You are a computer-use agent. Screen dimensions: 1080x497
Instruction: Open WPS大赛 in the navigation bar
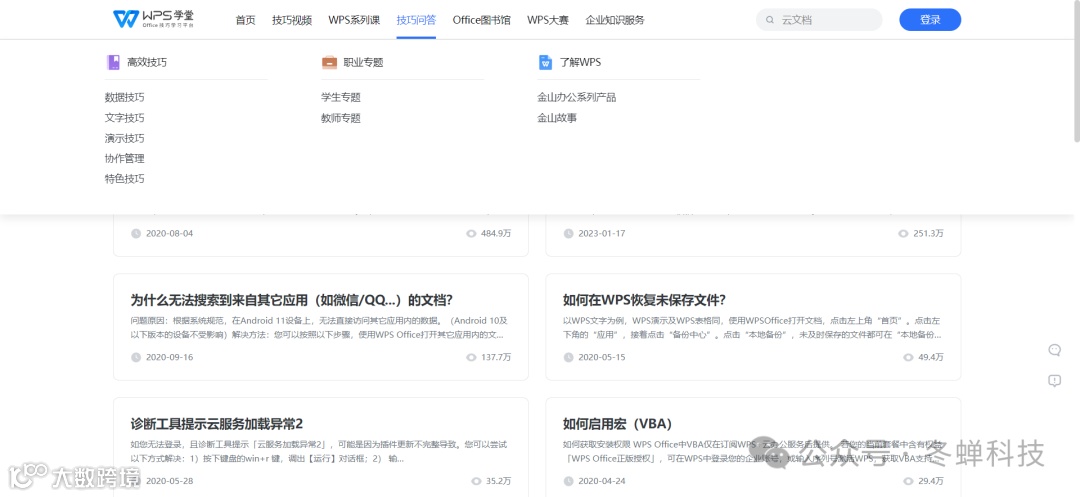point(548,20)
